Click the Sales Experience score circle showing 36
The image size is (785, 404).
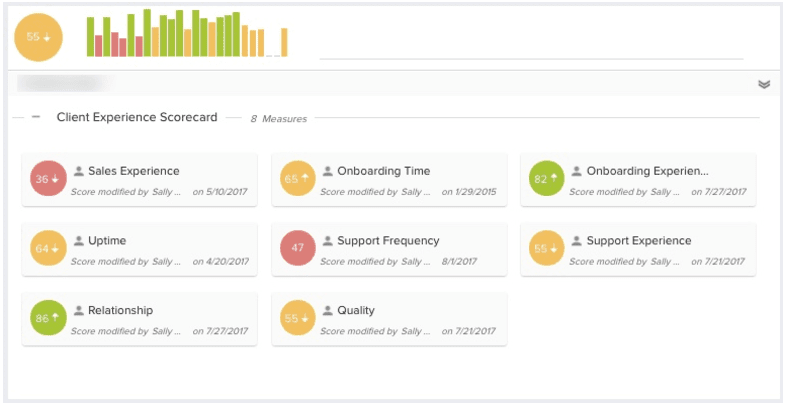48,179
